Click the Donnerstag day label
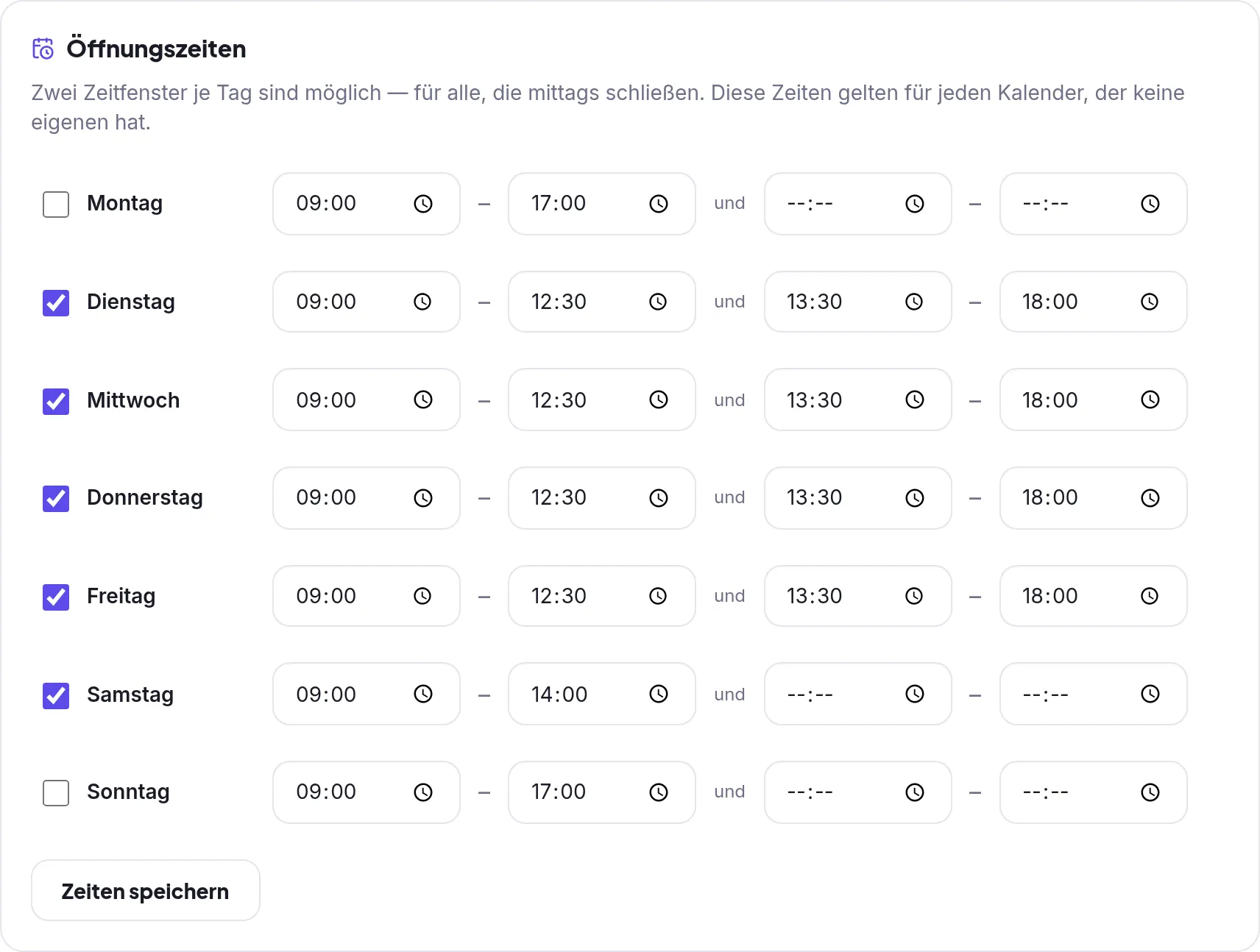The height and width of the screenshot is (952, 1260). [145, 498]
